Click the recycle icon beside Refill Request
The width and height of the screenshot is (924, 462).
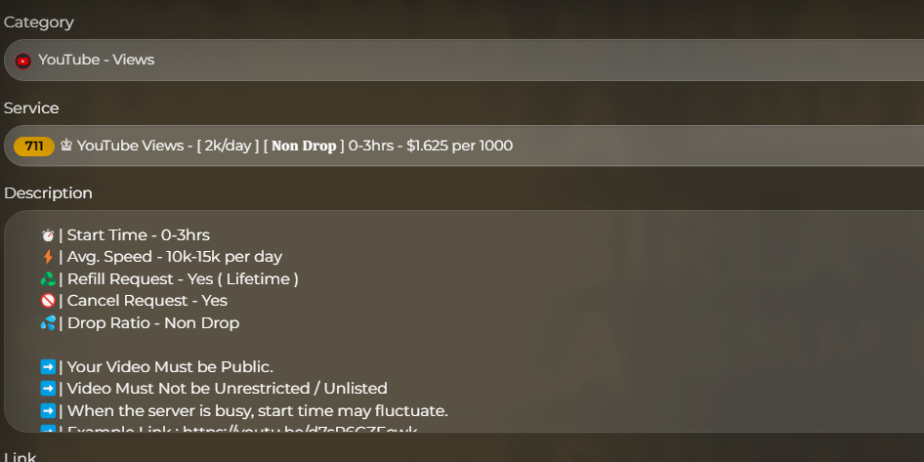47,279
